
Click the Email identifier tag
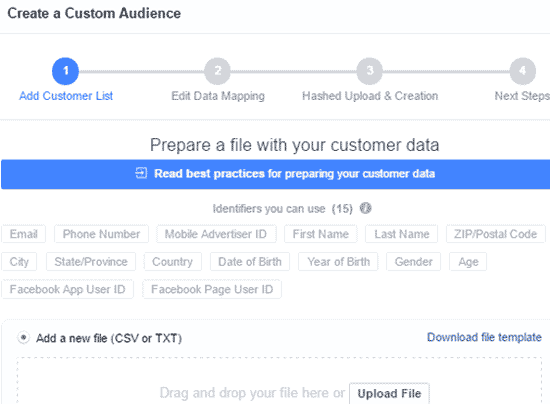[24, 234]
